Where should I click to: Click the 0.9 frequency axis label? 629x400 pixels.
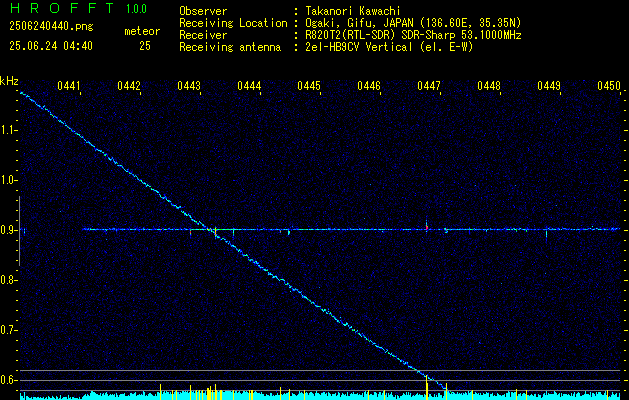click(8, 230)
